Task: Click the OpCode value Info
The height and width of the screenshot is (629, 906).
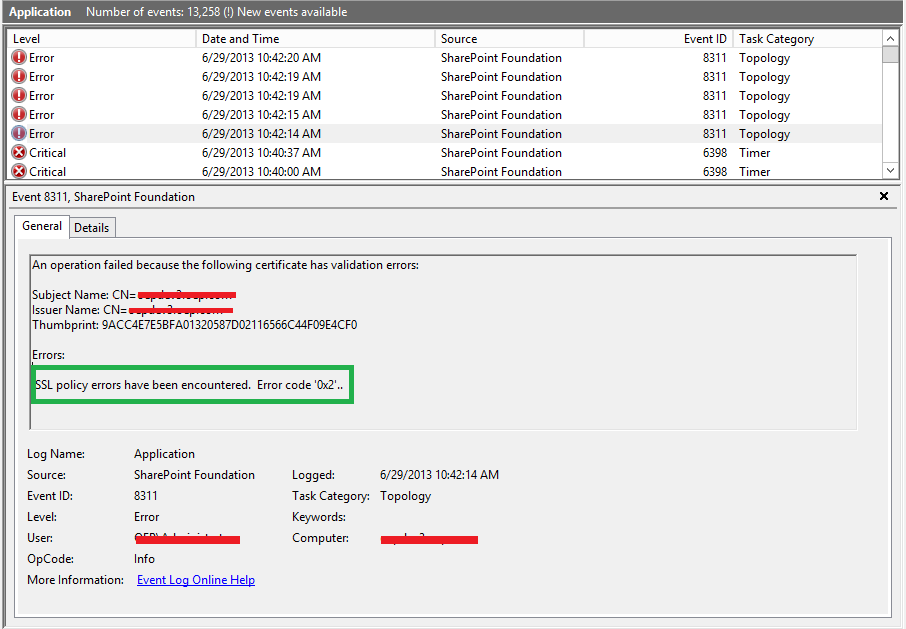Action: (144, 559)
